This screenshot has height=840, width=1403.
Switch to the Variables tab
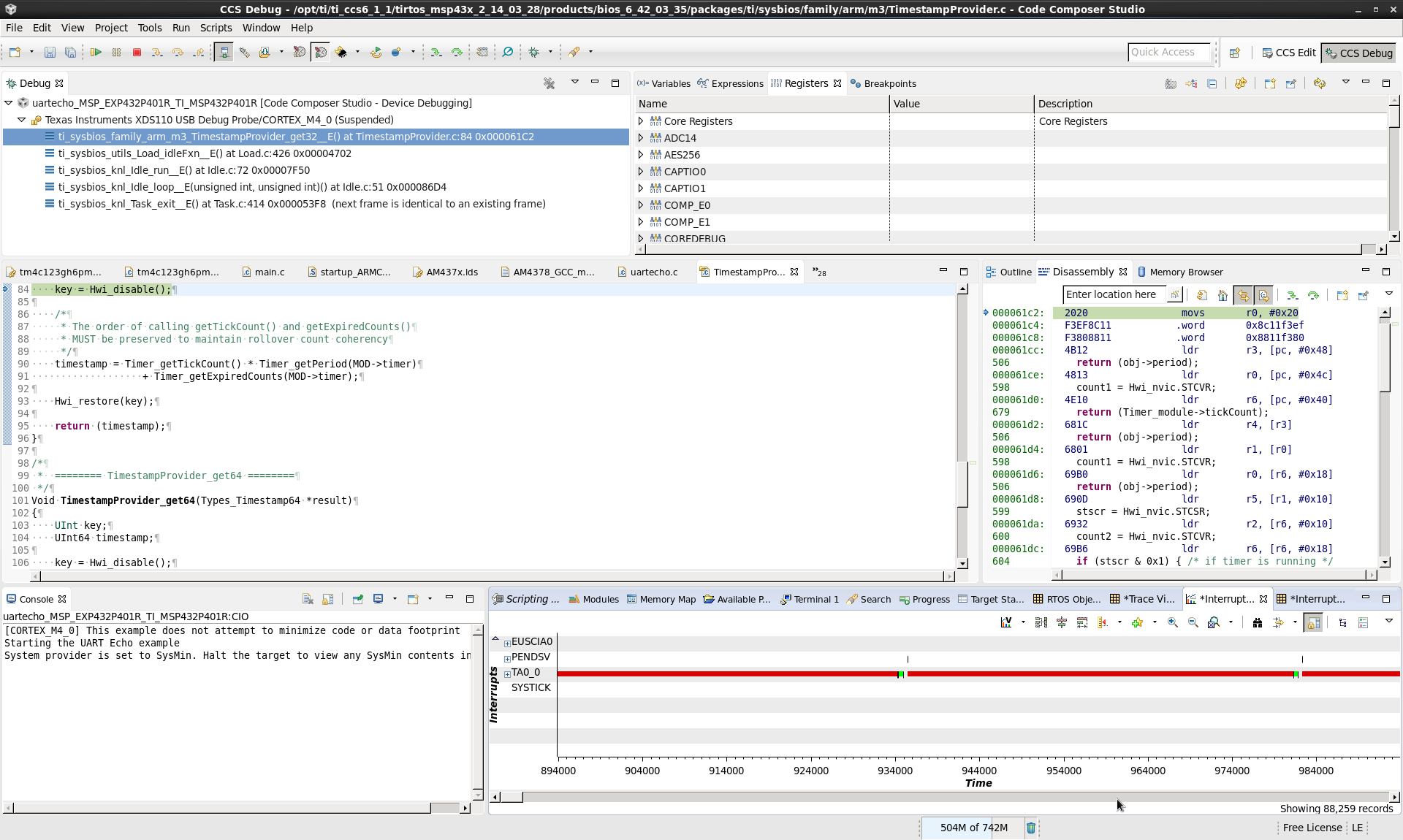664,83
